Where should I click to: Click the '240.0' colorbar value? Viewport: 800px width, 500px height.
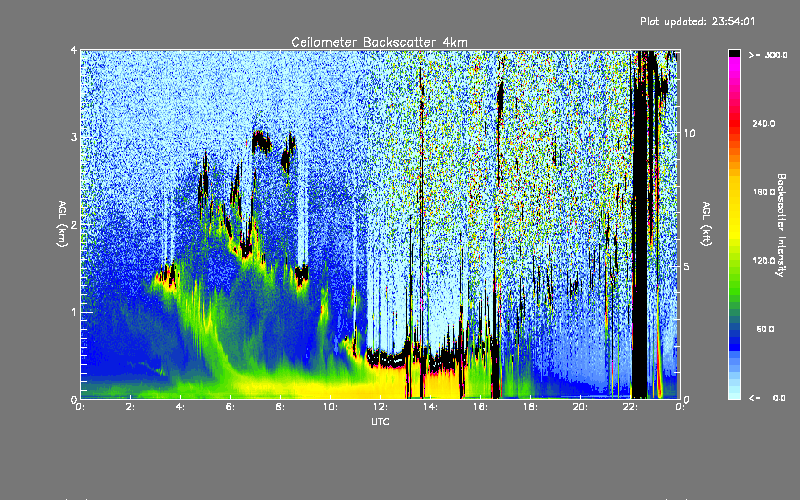(764, 124)
